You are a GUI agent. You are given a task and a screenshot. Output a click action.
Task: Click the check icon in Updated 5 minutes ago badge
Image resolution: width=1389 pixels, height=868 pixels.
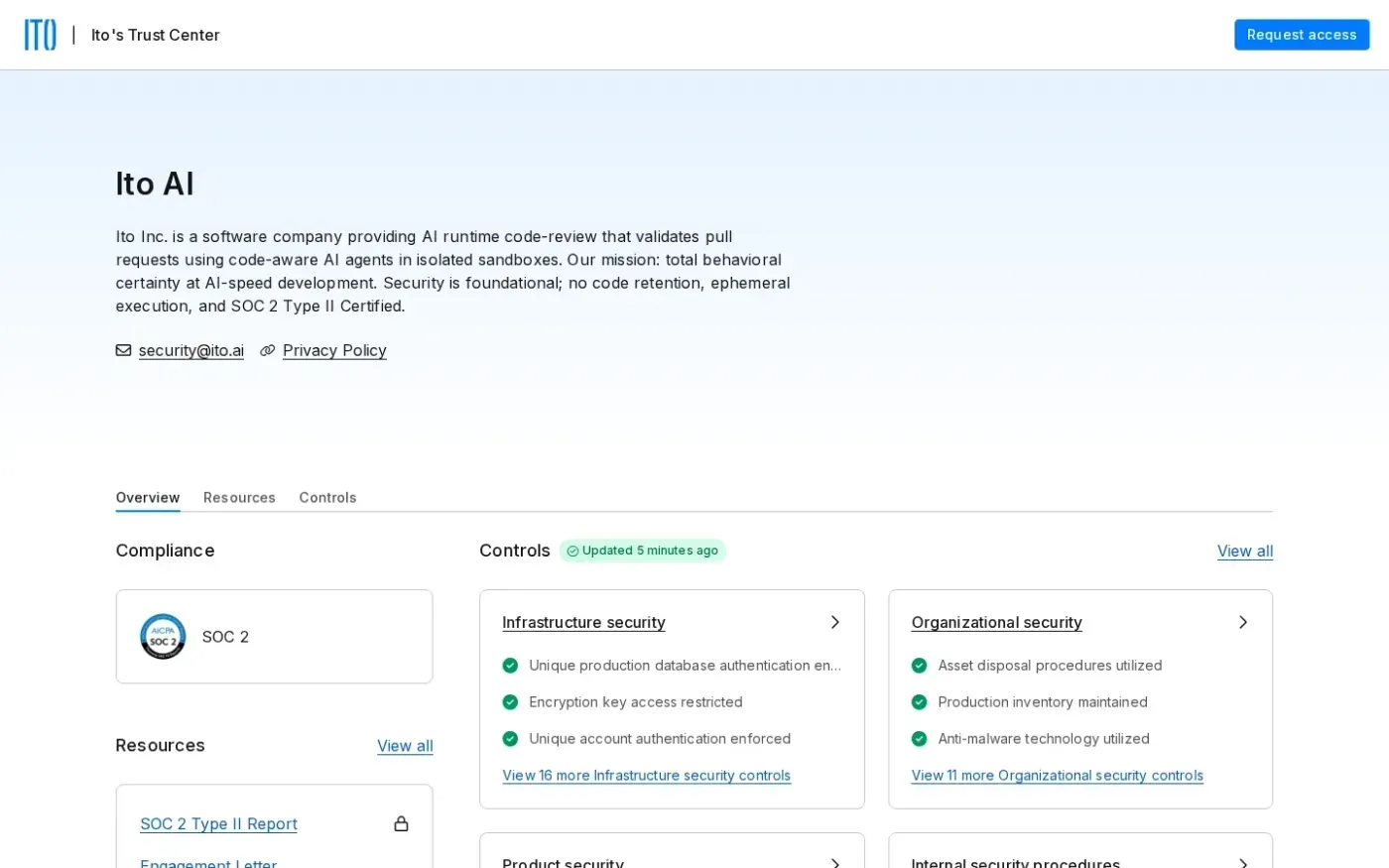click(572, 552)
